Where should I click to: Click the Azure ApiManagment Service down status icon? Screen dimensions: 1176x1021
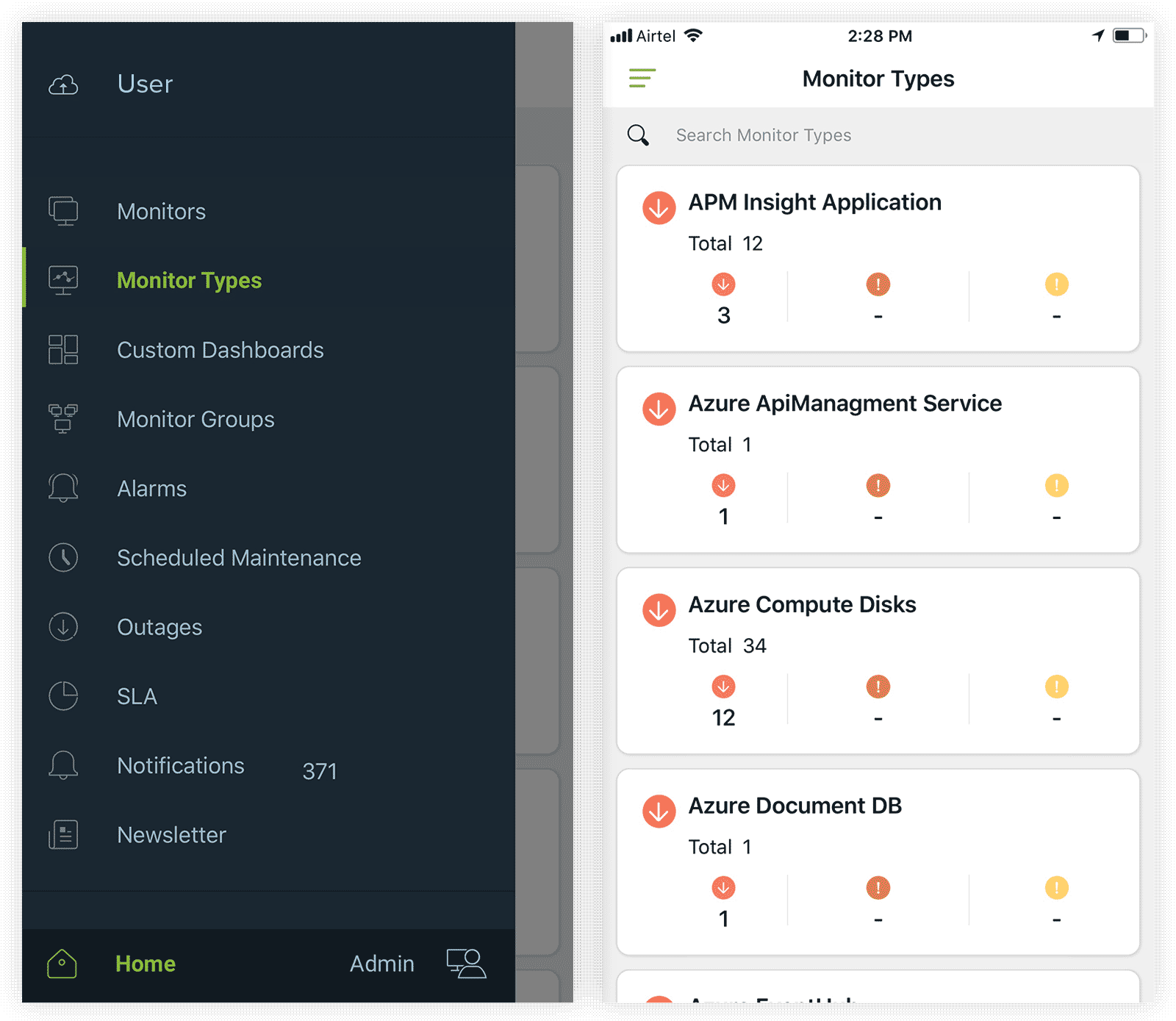659,409
